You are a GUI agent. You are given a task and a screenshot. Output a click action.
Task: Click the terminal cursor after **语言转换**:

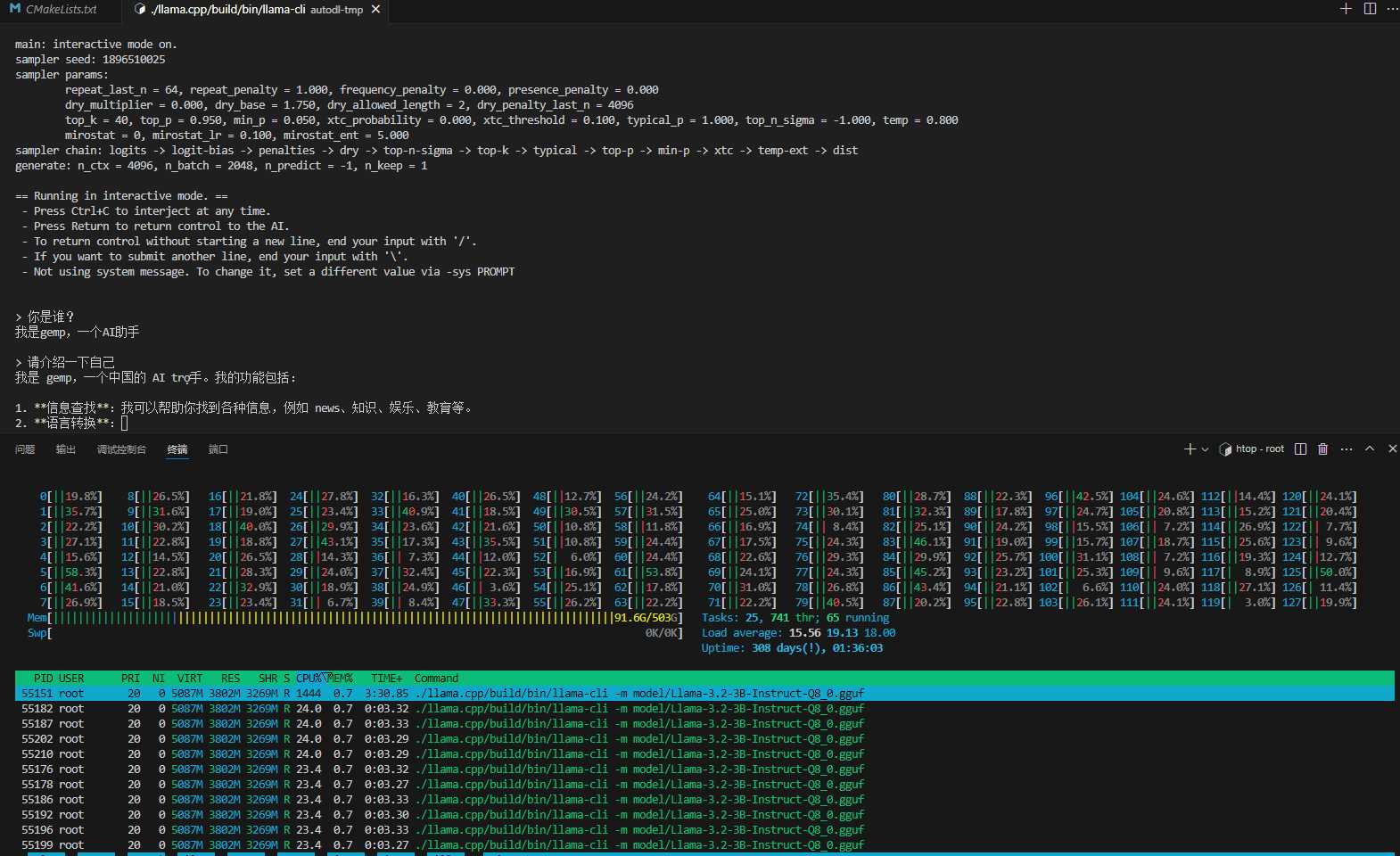point(125,424)
